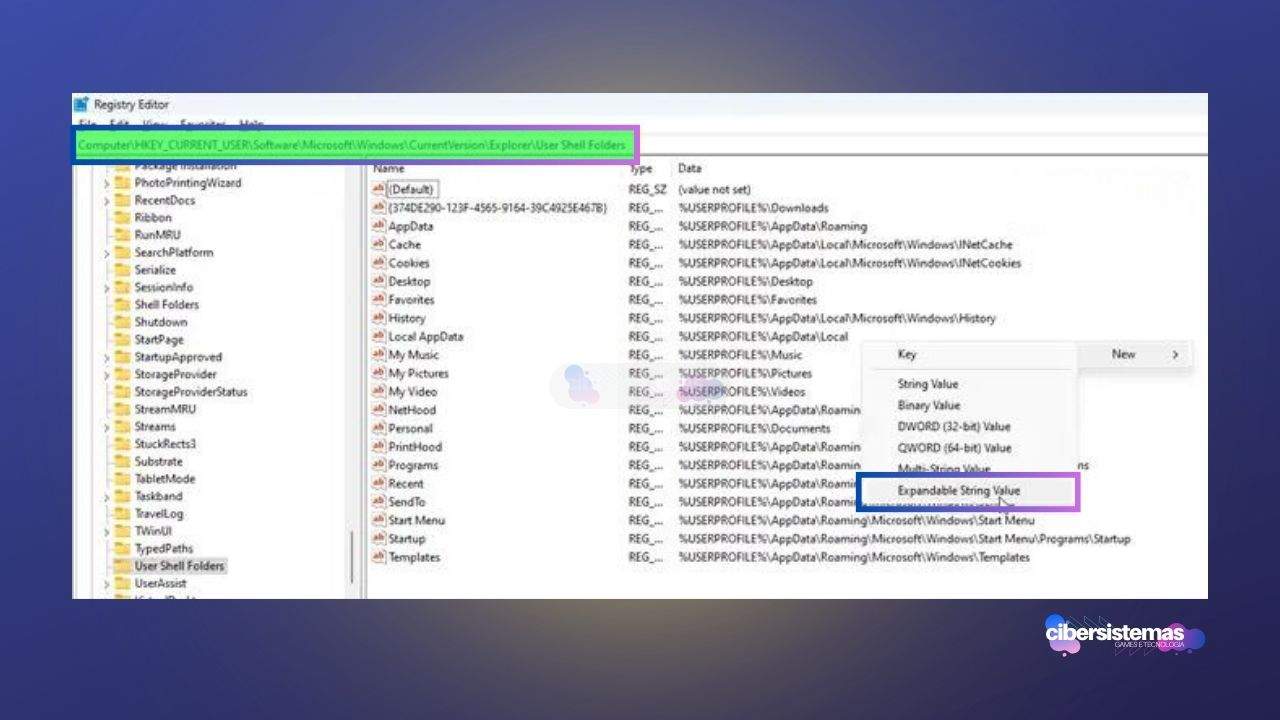The height and width of the screenshot is (720, 1280).
Task: Click the %USERPROFILE%\Favorites data cell
Action: pos(747,300)
